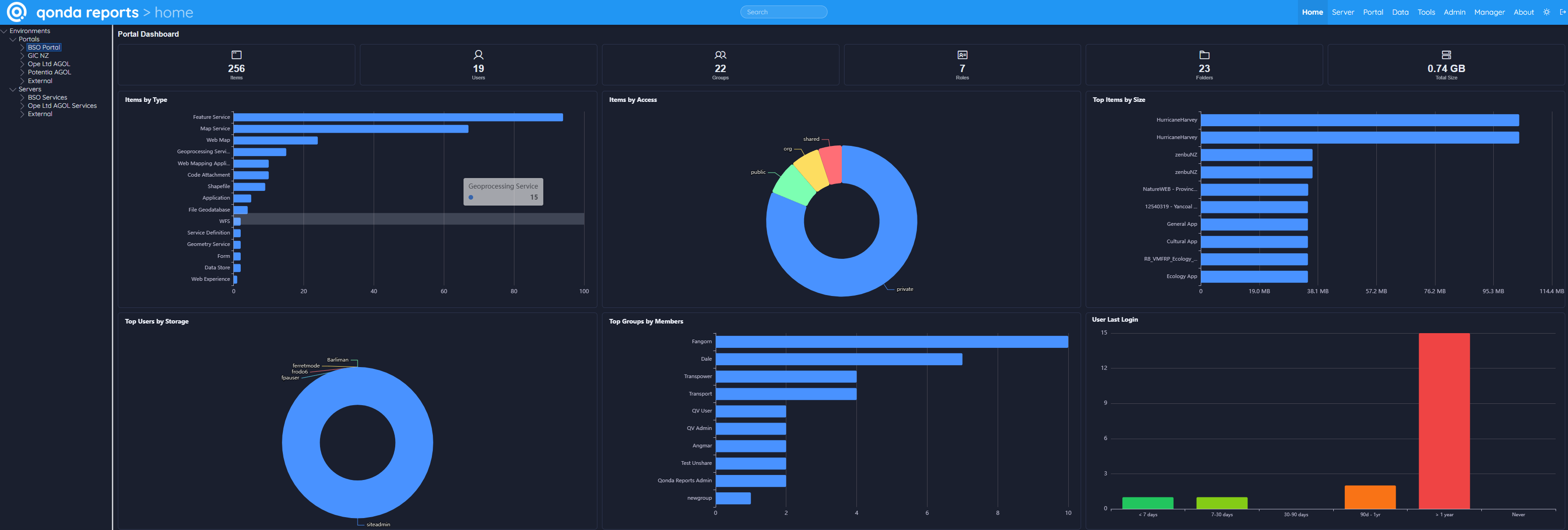The image size is (1568, 530).
Task: Click the red '> 1 year' login bar
Action: click(x=1444, y=420)
